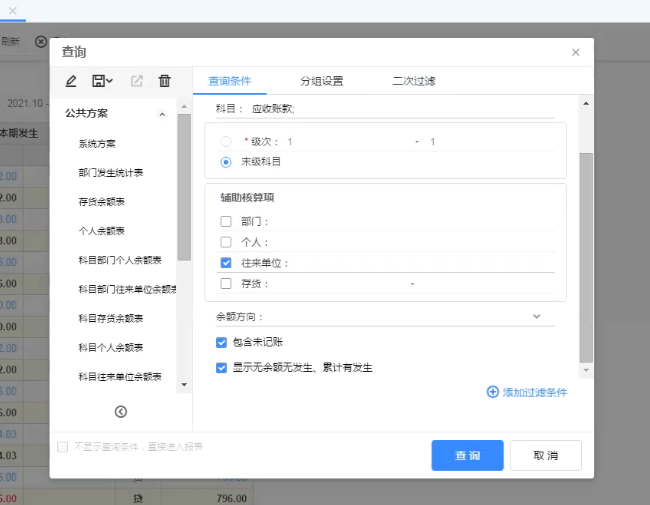Click the 取消 button

(546, 455)
